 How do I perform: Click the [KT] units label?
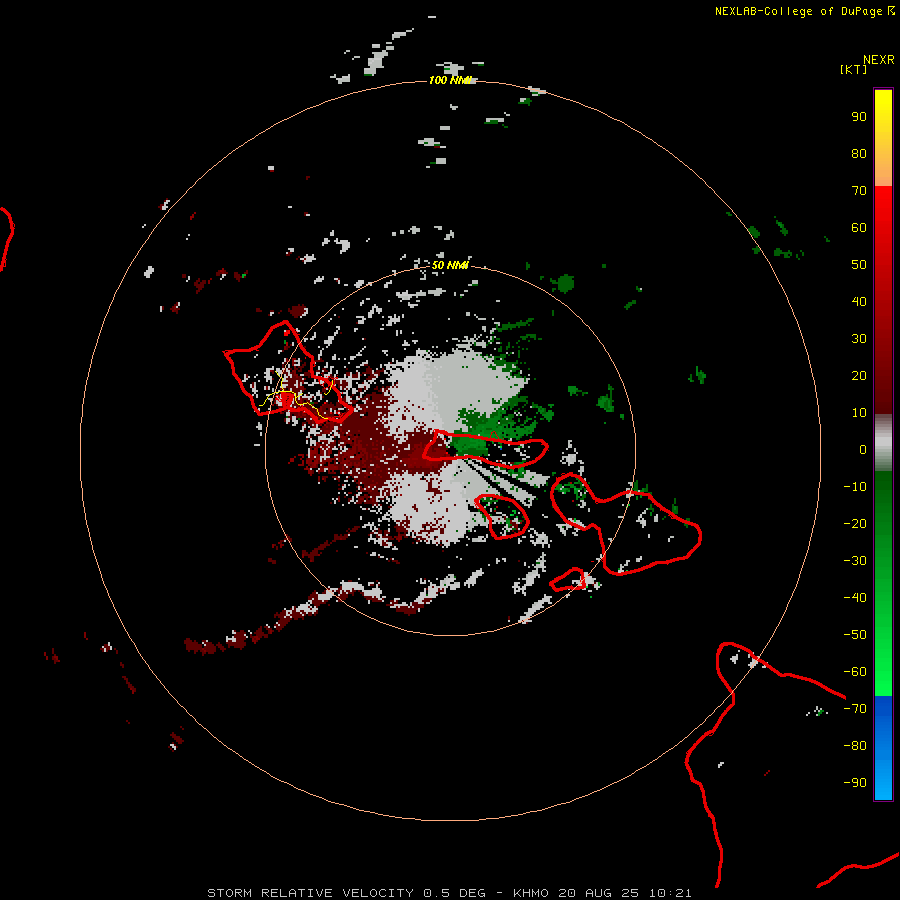pyautogui.click(x=853, y=69)
